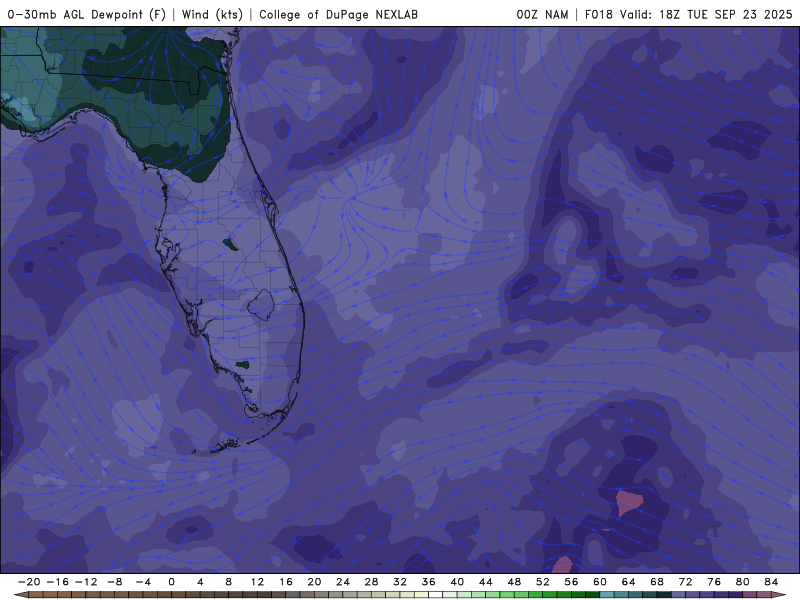Image resolution: width=800 pixels, height=600 pixels.
Task: Click the -16 value on the color scale
Action: (x=57, y=582)
